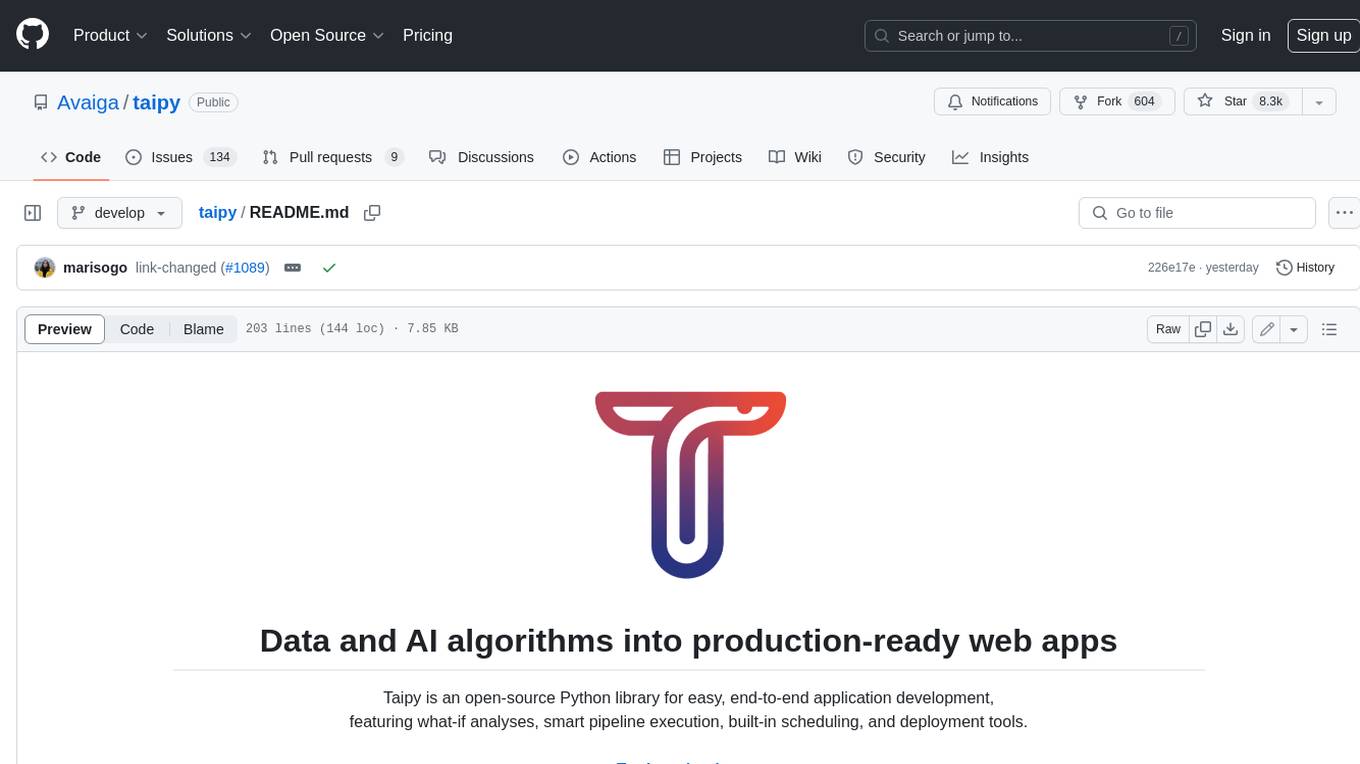1360x764 pixels.
Task: Download the raw file icon
Action: [1231, 329]
